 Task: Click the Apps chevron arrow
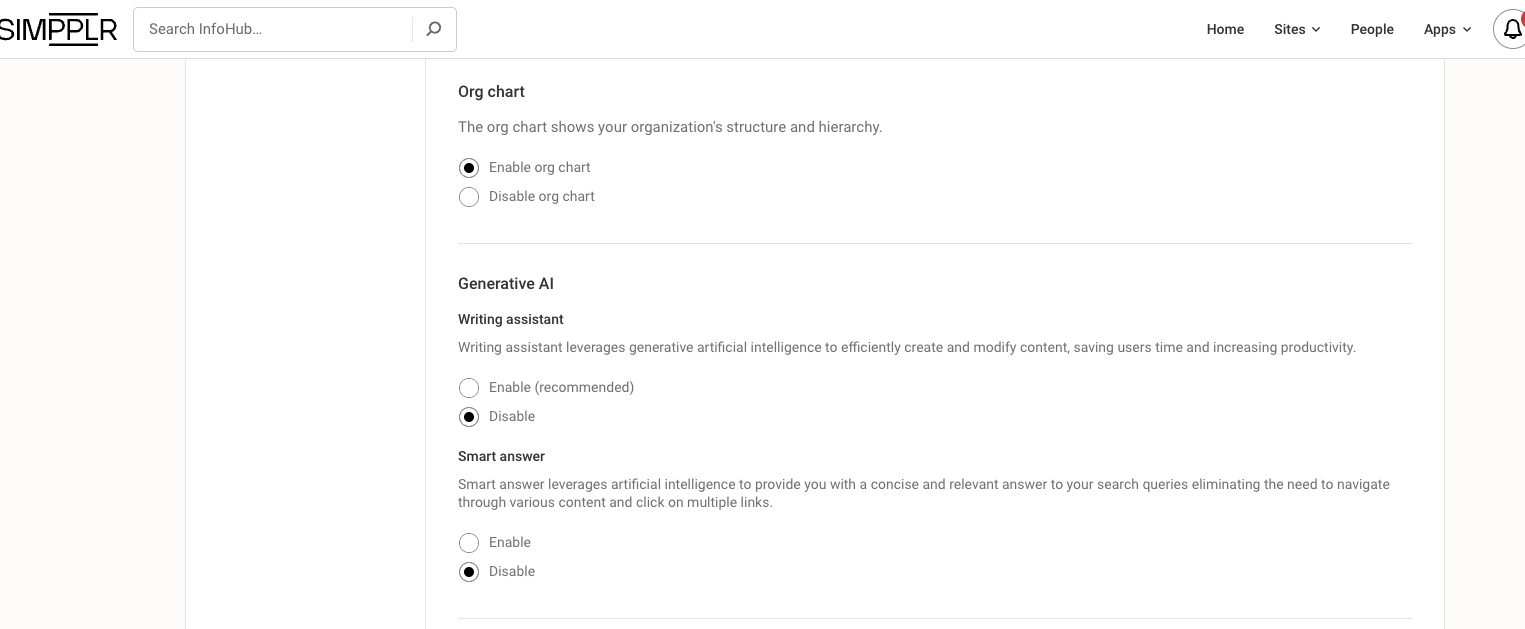pyautogui.click(x=1467, y=30)
